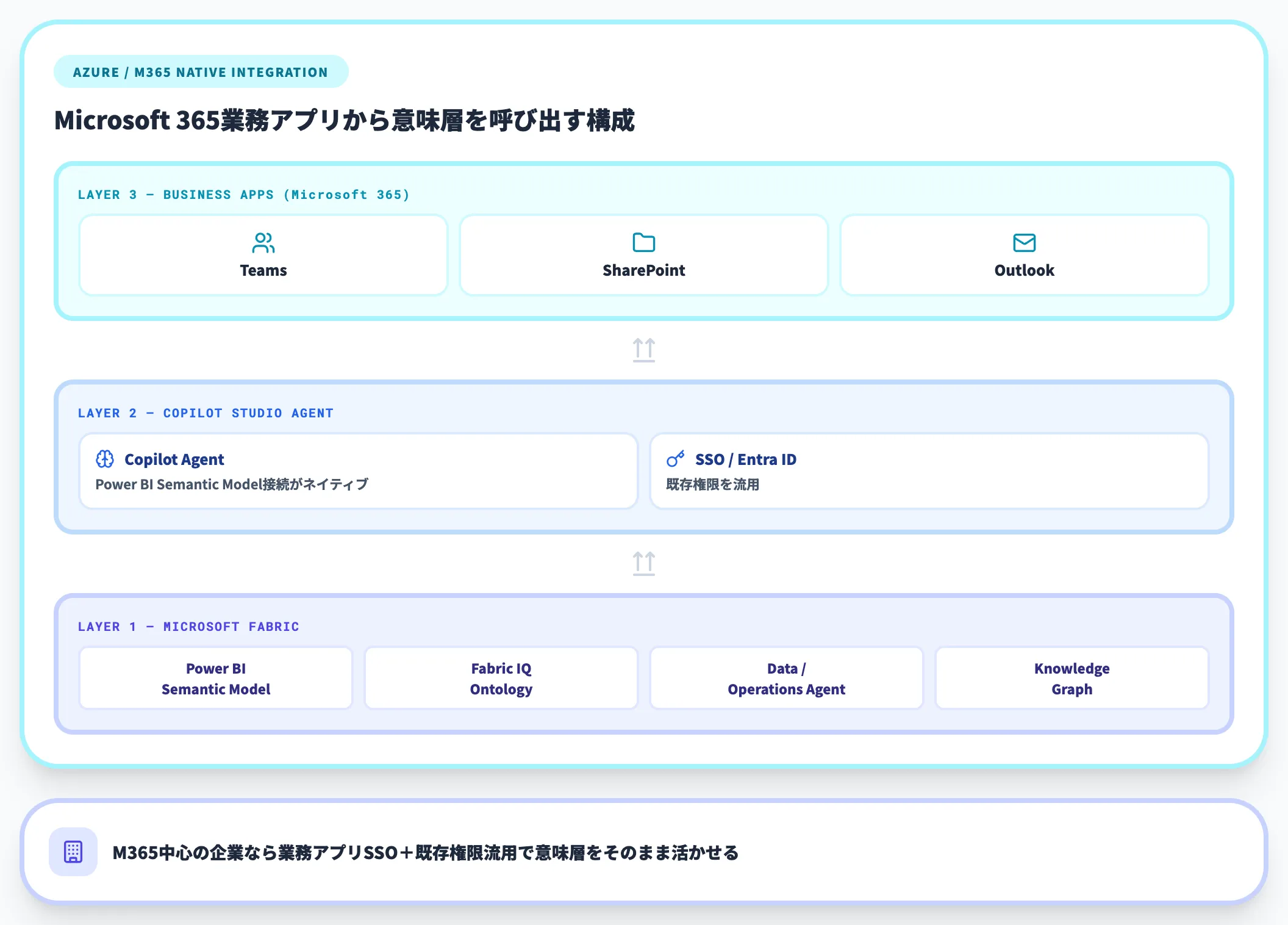This screenshot has height=925, width=1288.
Task: Click the up arrows below Layer 3
Action: click(x=643, y=350)
